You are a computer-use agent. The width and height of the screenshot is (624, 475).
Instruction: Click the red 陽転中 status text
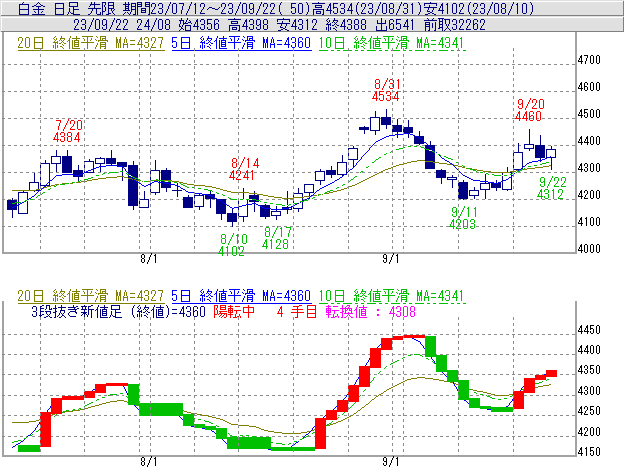(x=234, y=311)
